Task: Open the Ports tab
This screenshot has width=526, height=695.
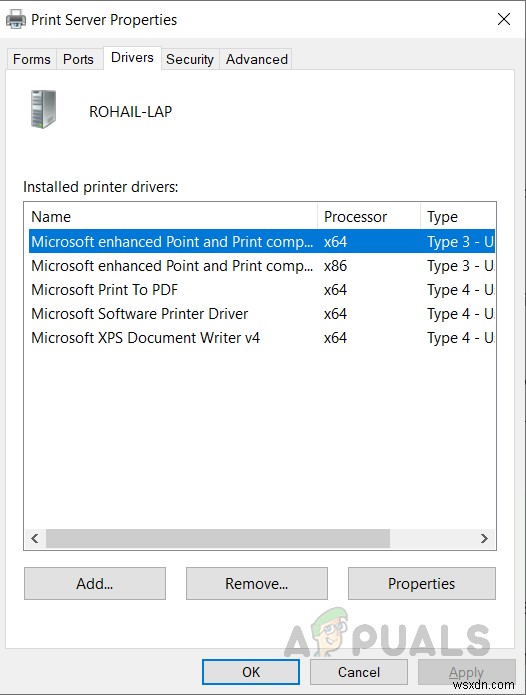Action: [78, 59]
